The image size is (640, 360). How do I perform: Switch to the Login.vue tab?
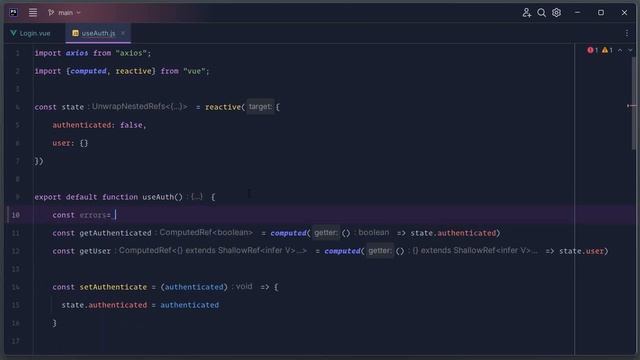(31, 33)
